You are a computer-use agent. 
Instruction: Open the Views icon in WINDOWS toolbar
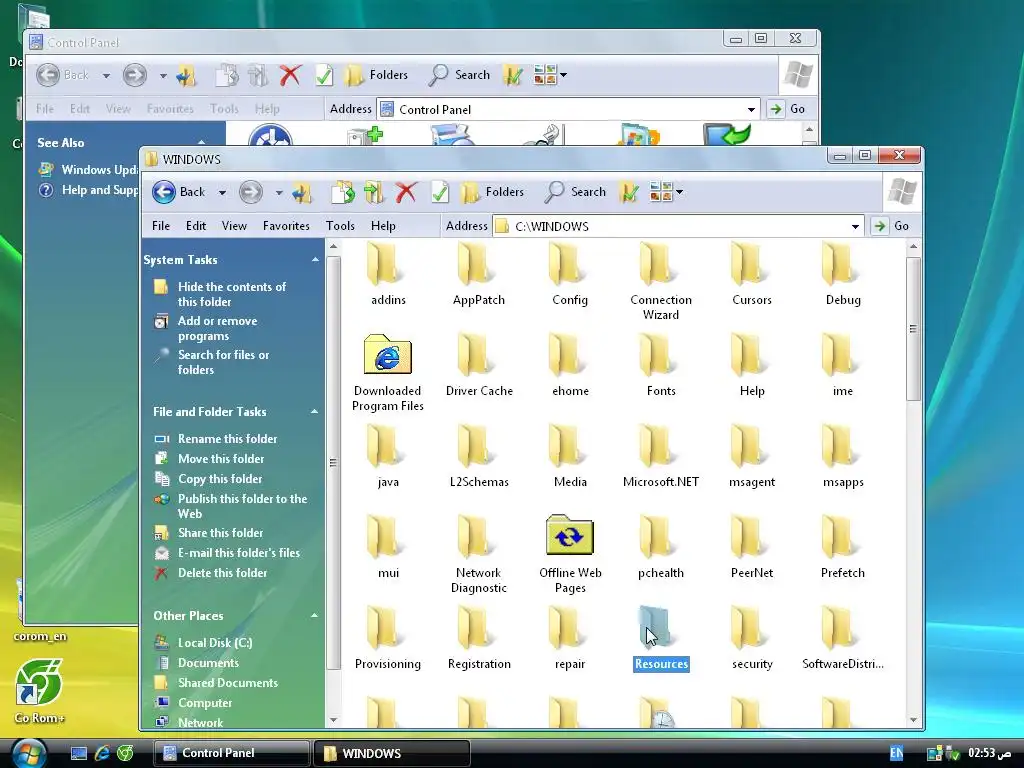pyautogui.click(x=661, y=192)
